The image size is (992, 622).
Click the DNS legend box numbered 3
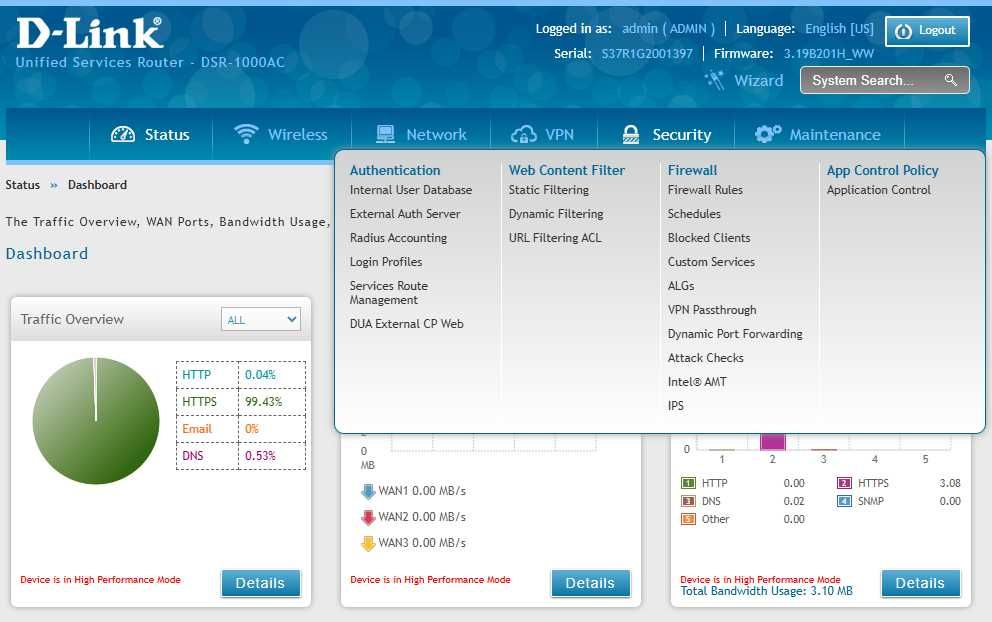coord(688,501)
